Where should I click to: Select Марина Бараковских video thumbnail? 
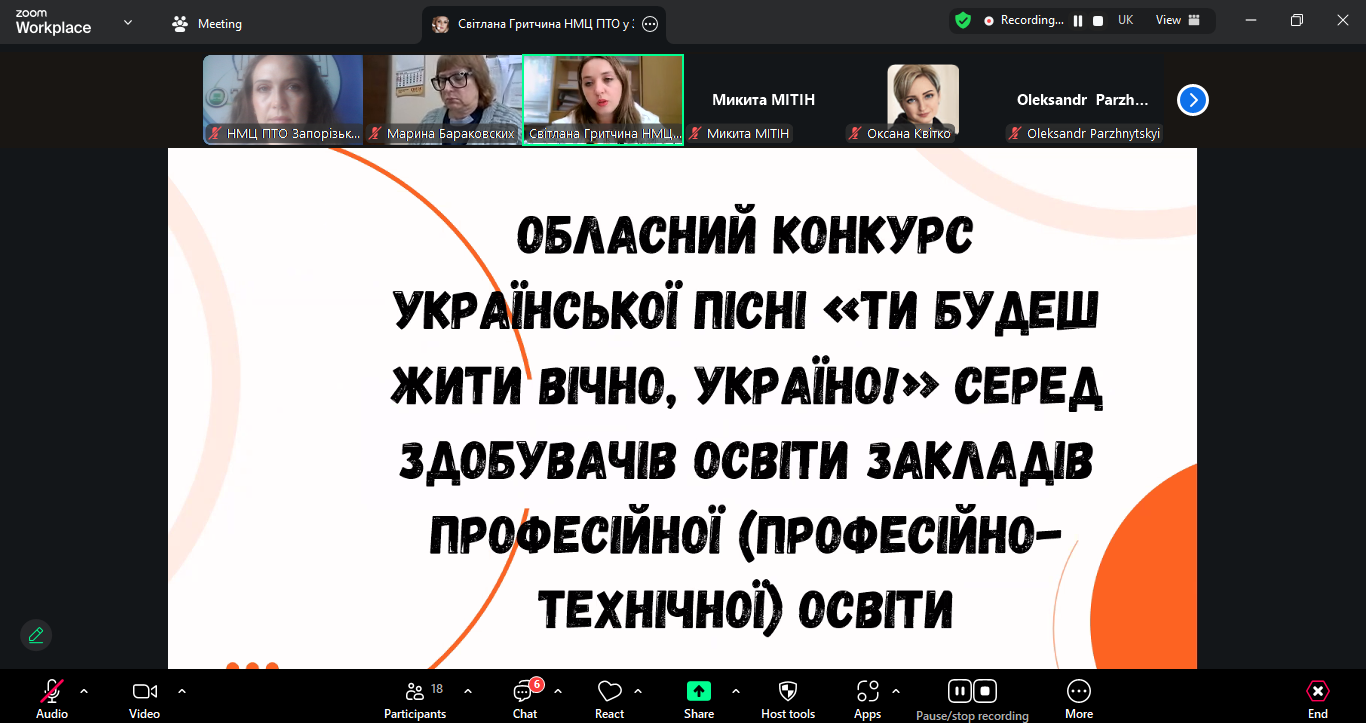[x=443, y=100]
